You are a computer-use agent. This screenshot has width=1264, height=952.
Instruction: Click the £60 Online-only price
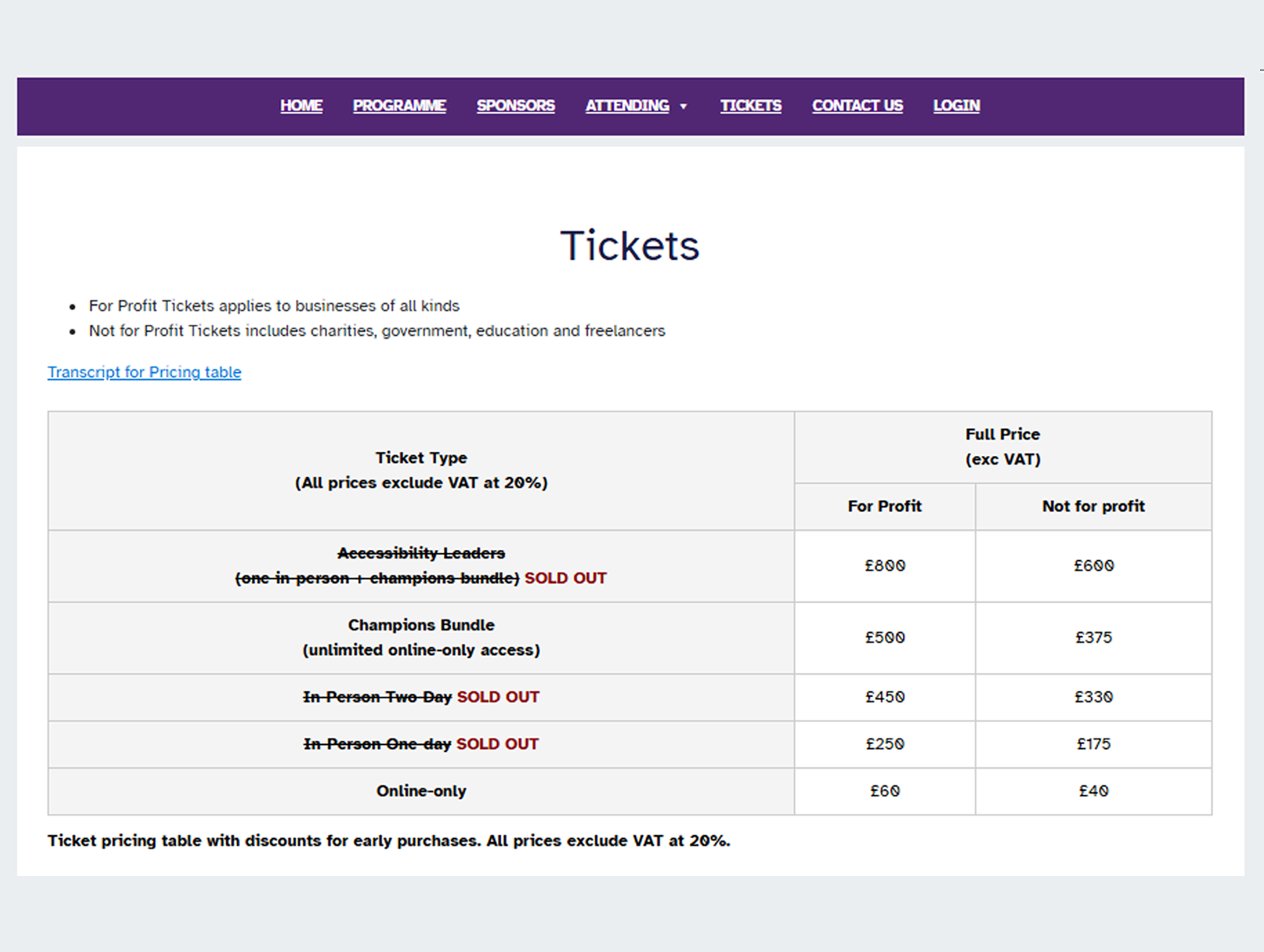point(885,791)
